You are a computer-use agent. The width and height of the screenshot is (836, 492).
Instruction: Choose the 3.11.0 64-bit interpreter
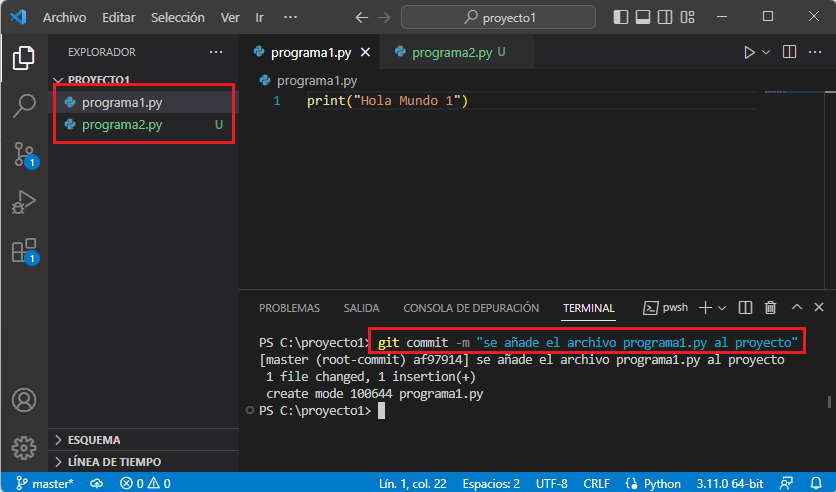[730, 483]
